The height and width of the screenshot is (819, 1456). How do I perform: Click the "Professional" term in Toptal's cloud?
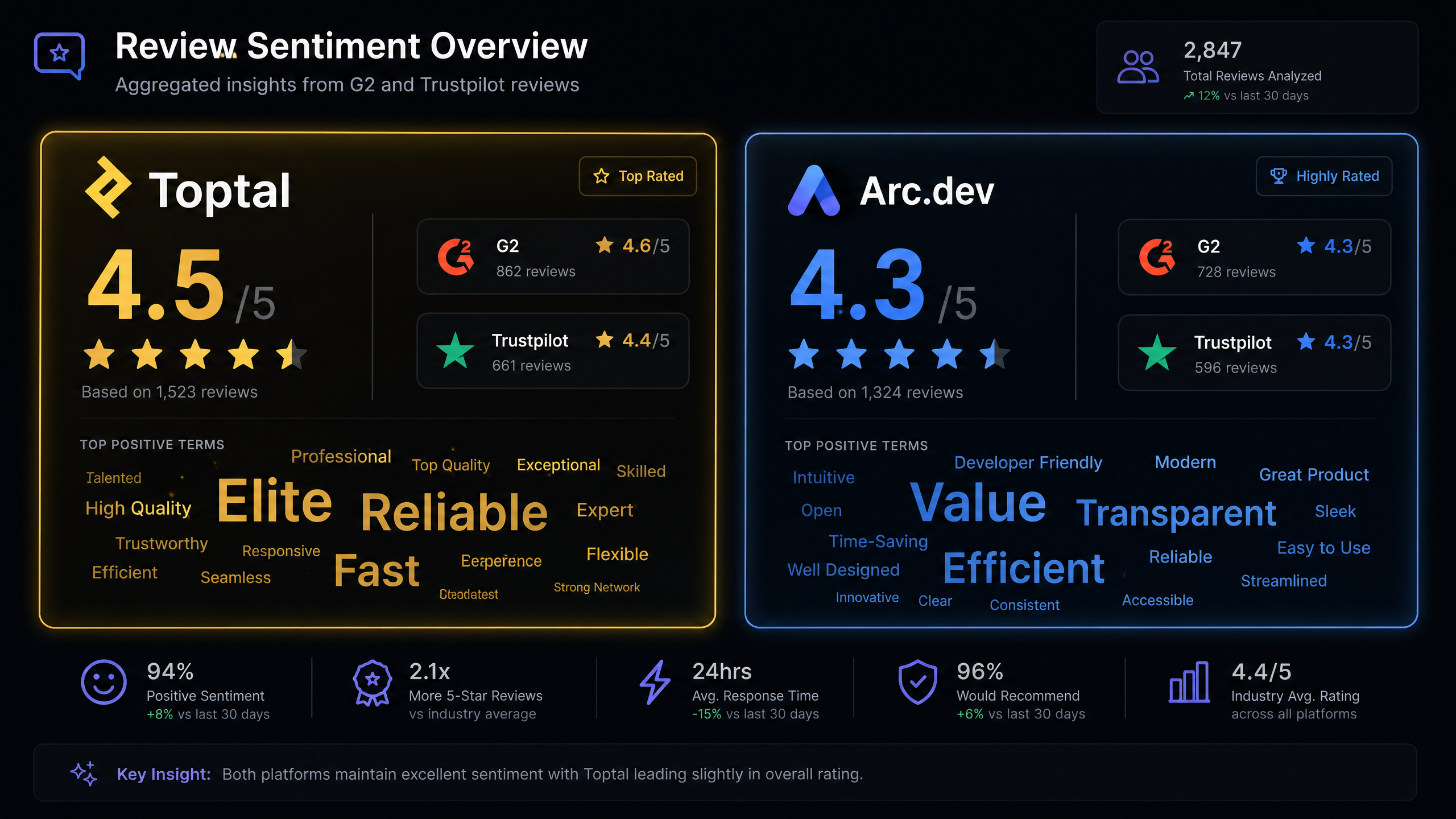coord(341,456)
